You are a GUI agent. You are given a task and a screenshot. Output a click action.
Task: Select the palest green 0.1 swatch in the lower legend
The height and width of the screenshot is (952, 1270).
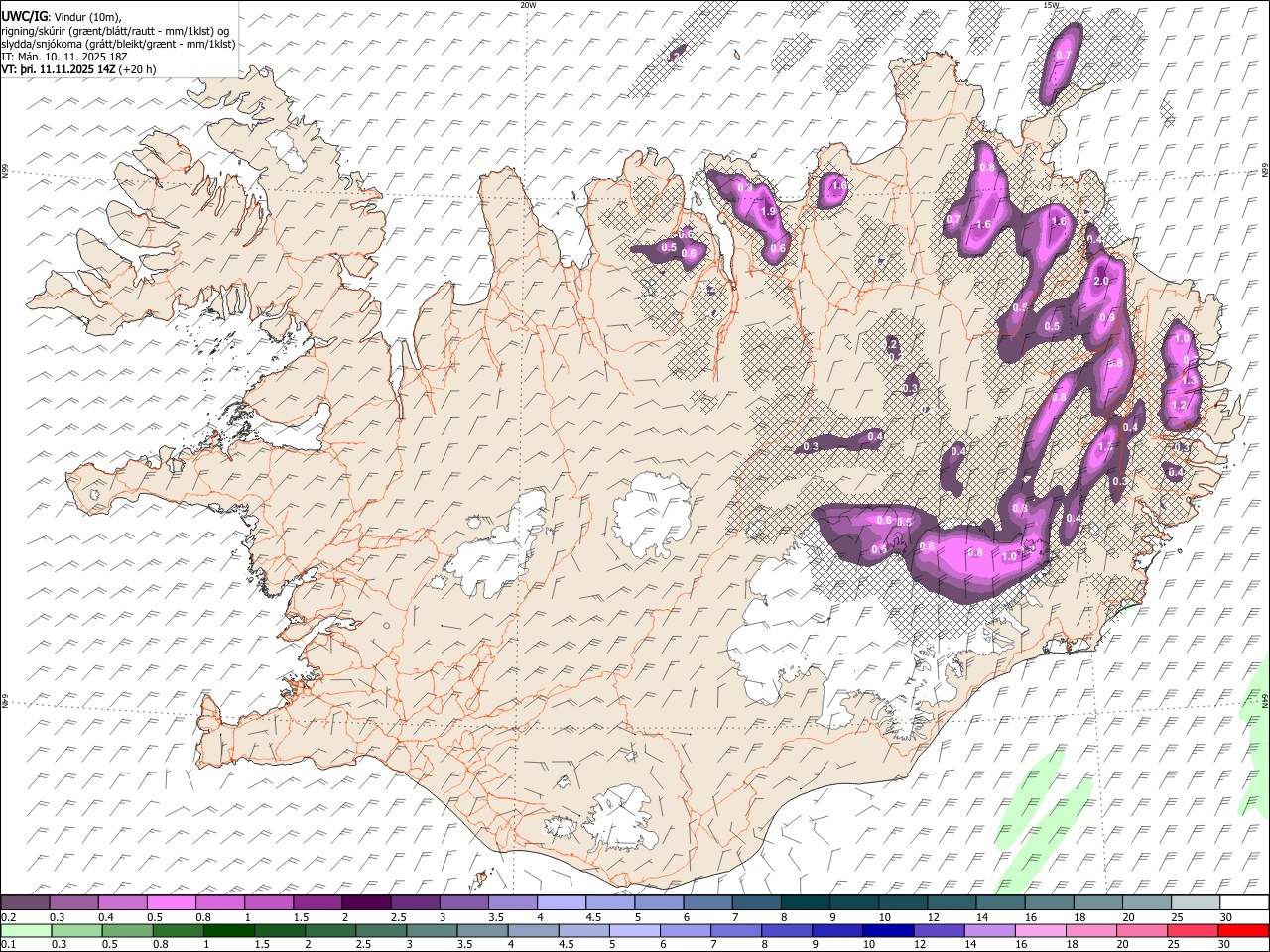[x=26, y=931]
